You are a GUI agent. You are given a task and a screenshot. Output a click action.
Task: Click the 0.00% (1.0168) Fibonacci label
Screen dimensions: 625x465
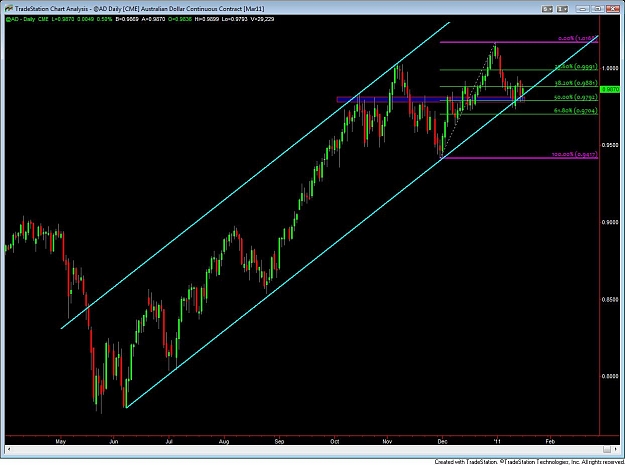(578, 38)
